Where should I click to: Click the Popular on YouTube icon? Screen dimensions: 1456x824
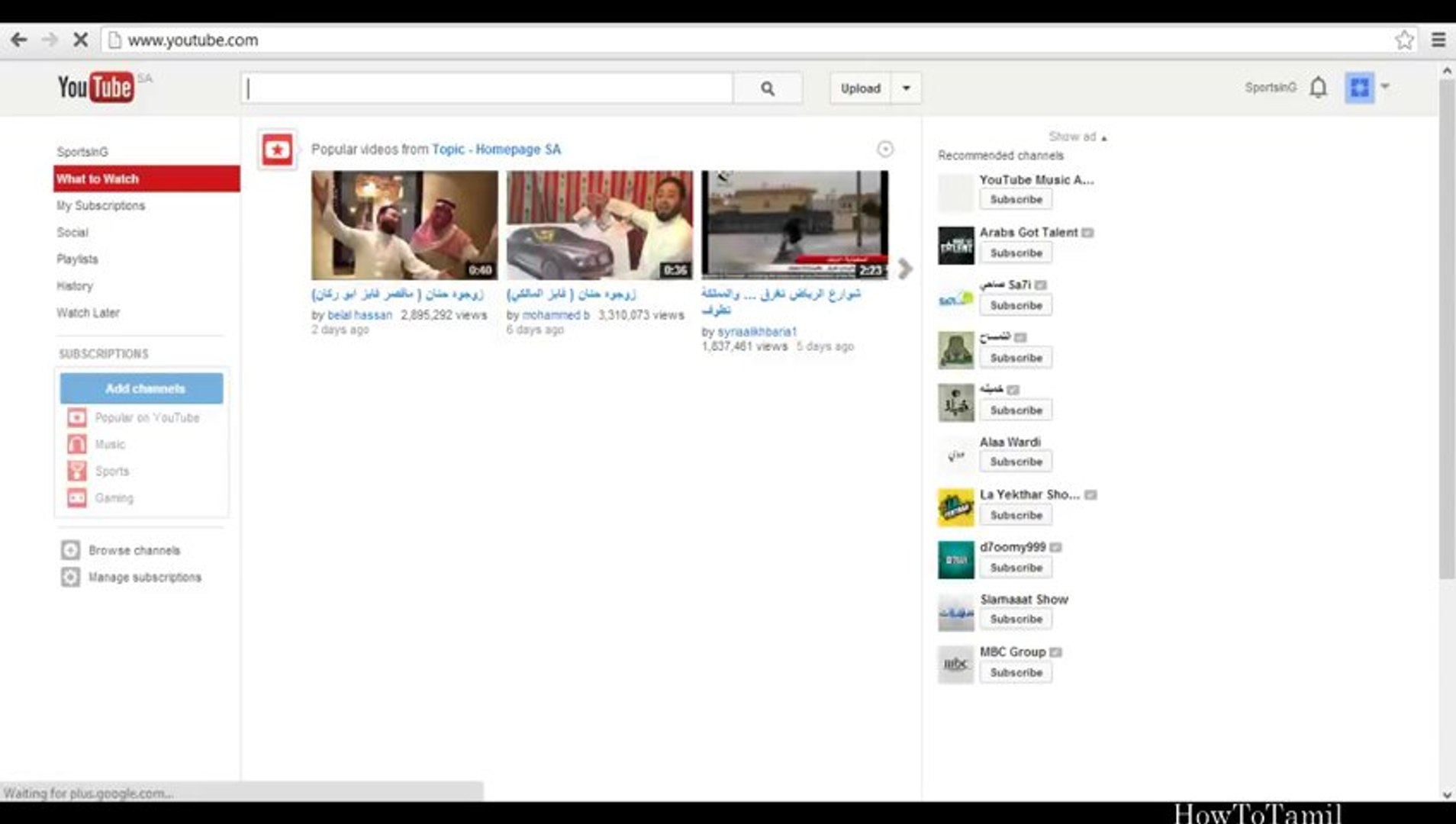76,417
